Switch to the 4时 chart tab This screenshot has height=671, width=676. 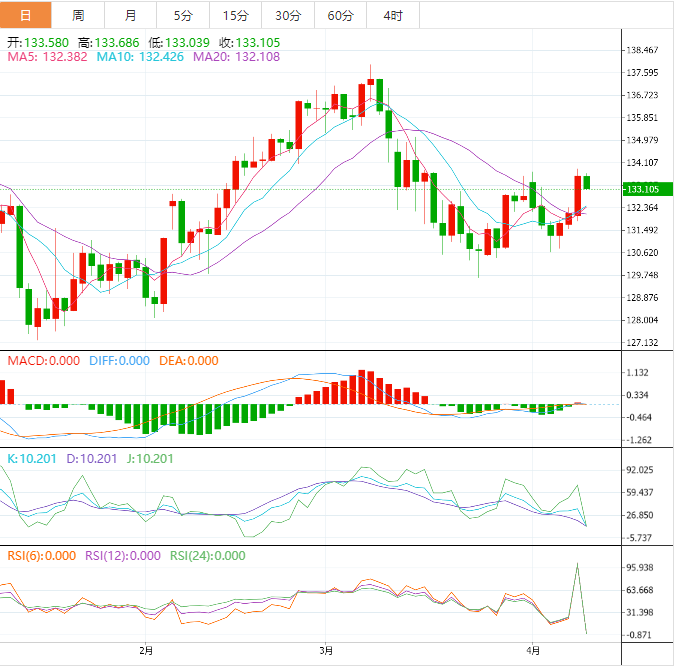(x=393, y=15)
